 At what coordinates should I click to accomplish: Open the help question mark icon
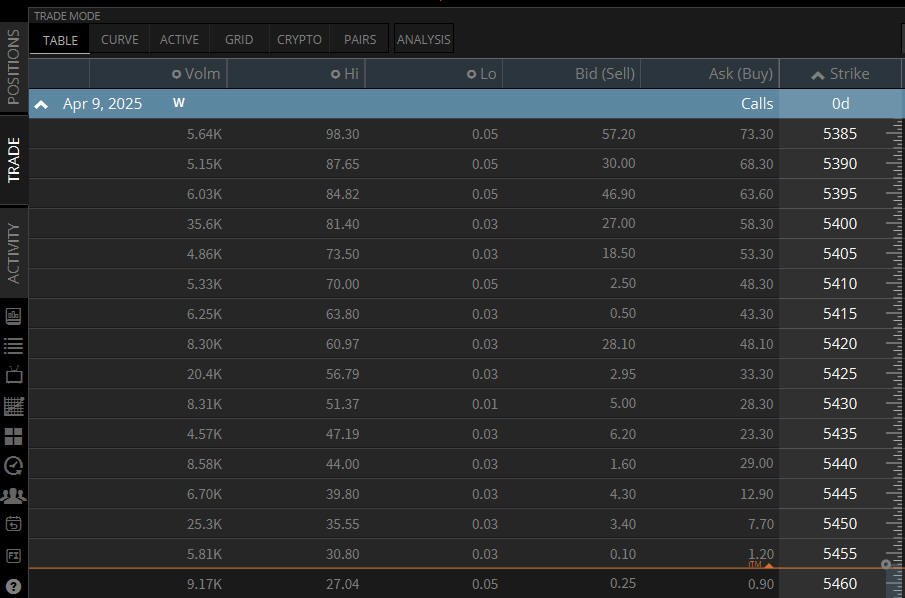click(13, 586)
